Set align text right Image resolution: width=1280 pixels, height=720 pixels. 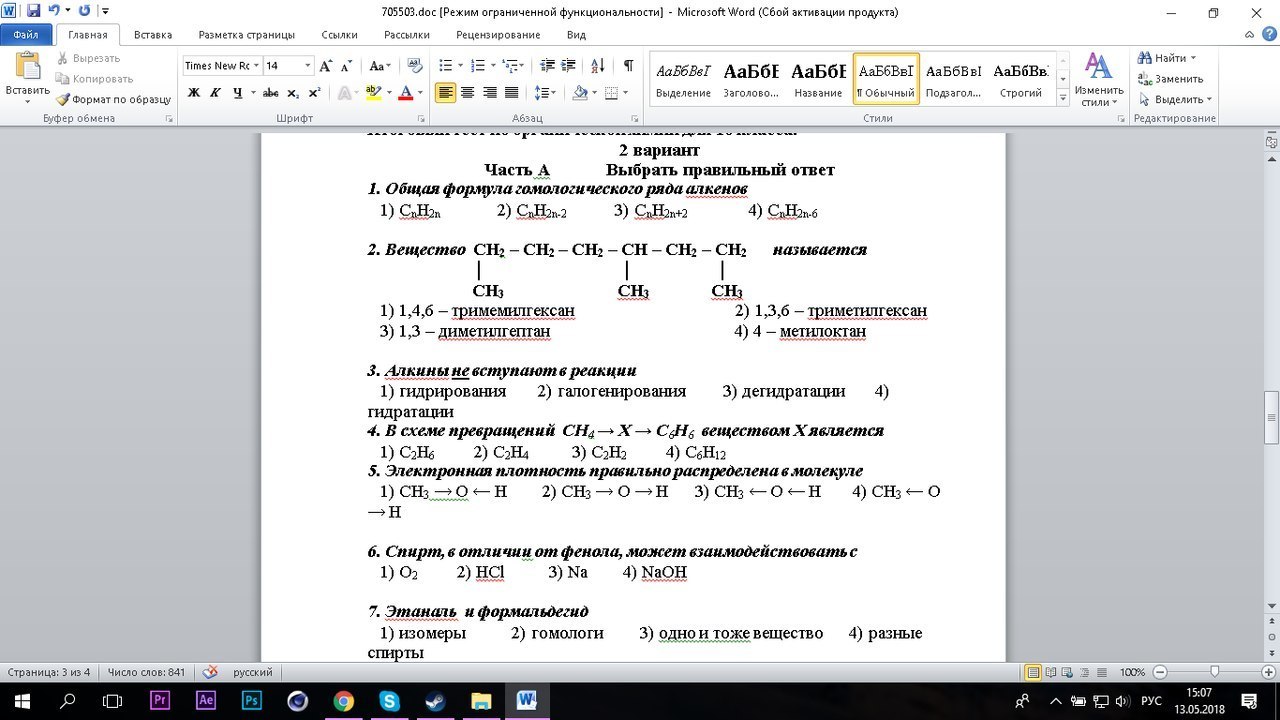click(x=490, y=93)
